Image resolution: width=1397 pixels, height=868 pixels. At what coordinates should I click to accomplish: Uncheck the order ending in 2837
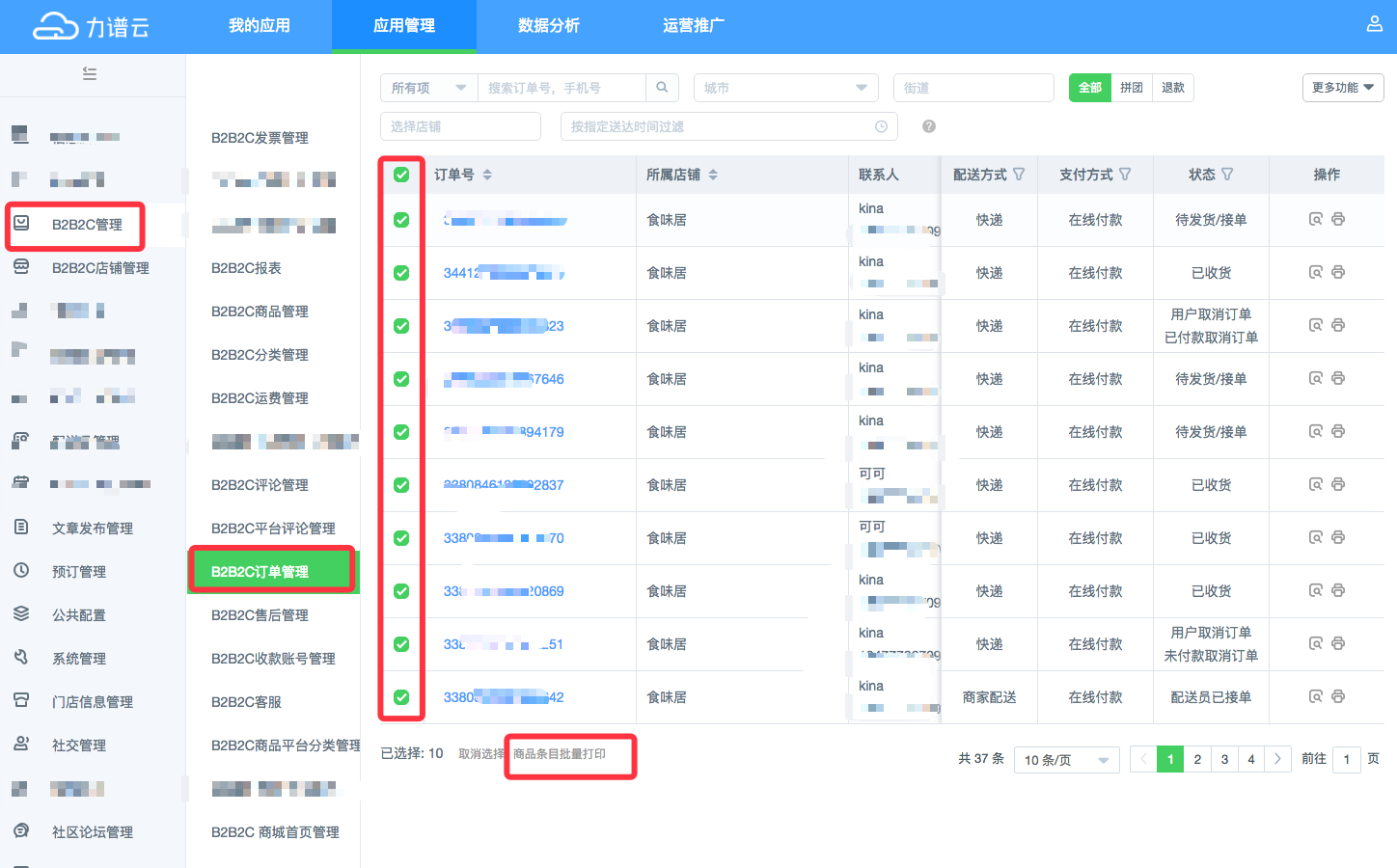pos(401,485)
